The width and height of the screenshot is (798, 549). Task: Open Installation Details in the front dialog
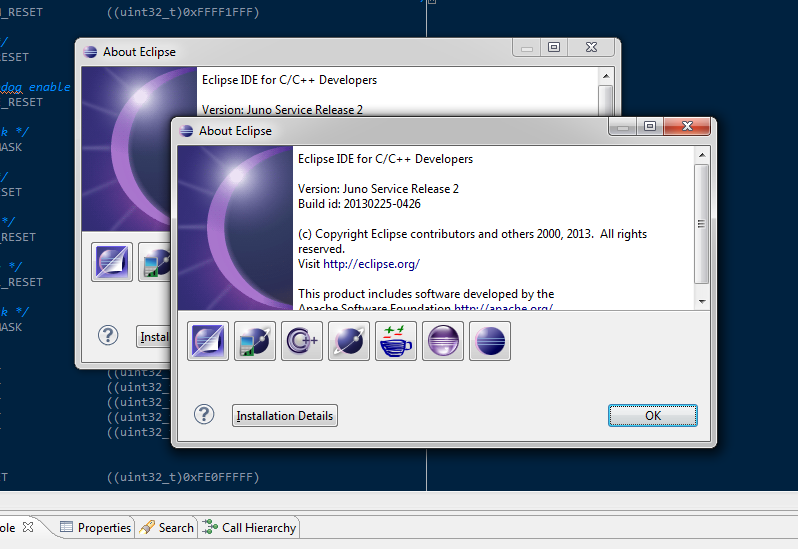coord(285,415)
